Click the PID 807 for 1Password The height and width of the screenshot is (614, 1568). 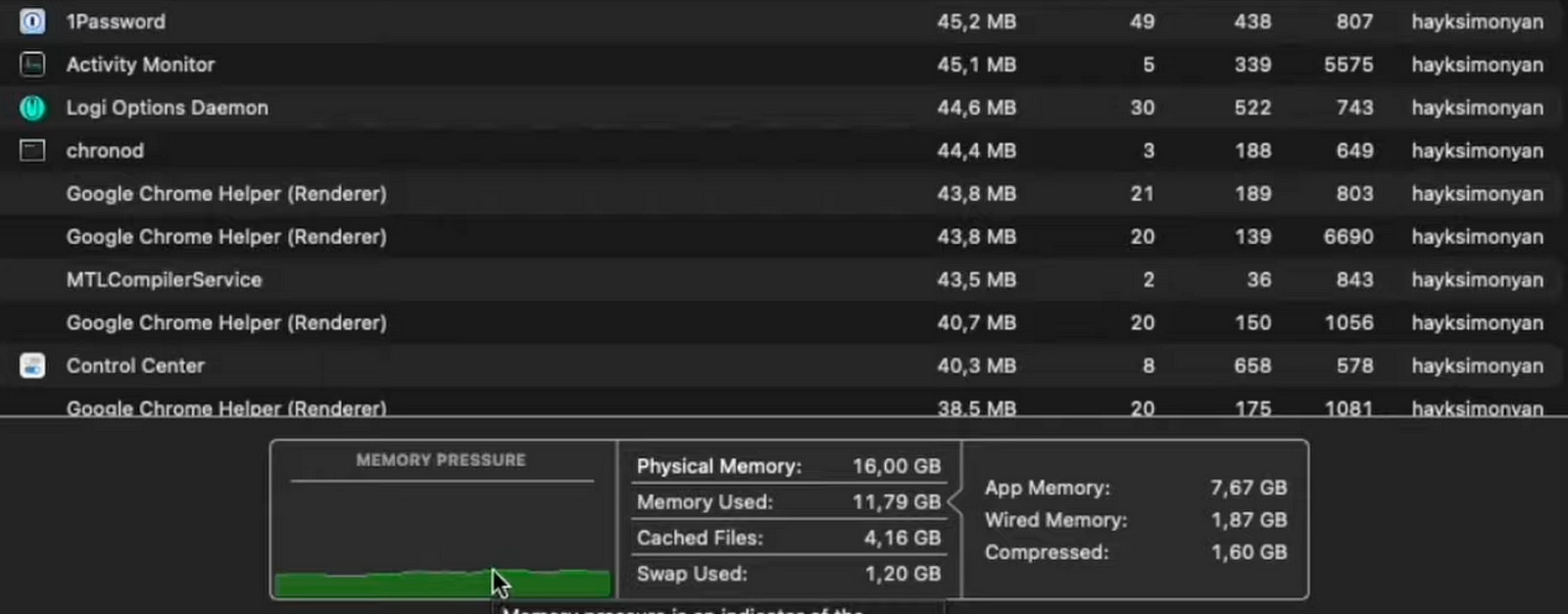1354,22
